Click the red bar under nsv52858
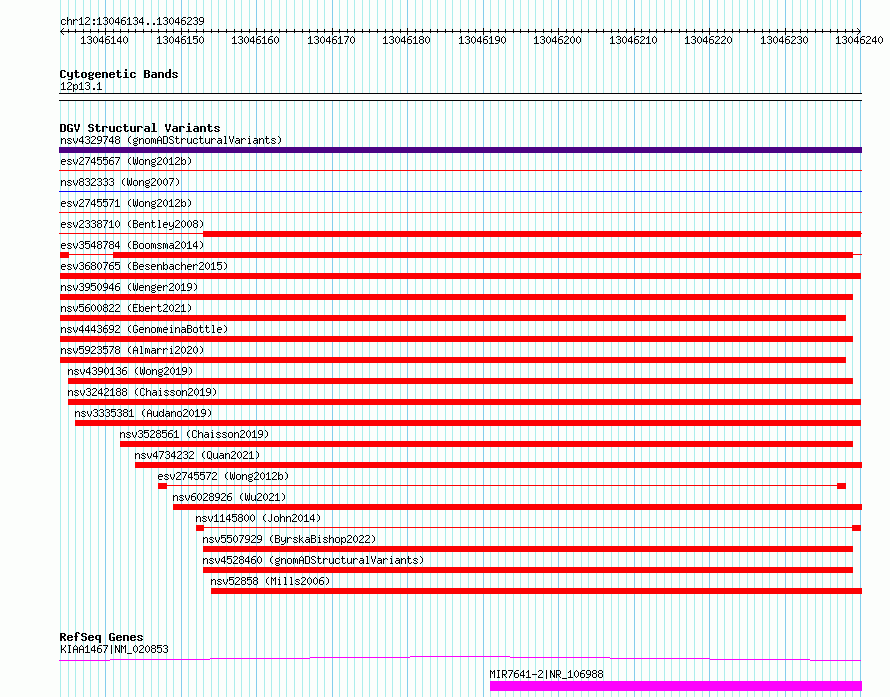This screenshot has width=890, height=697. pyautogui.click(x=536, y=591)
